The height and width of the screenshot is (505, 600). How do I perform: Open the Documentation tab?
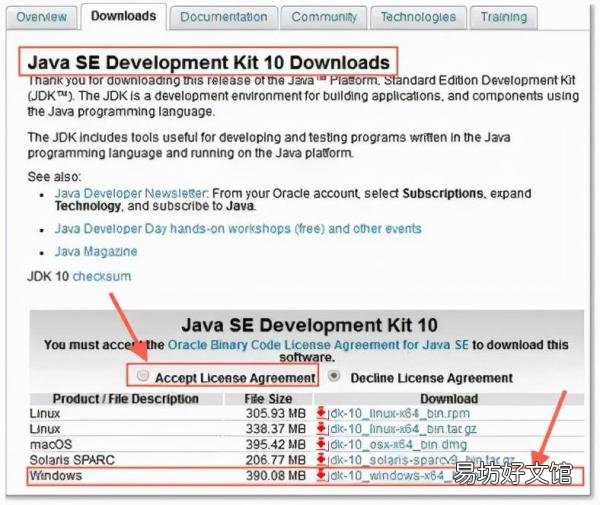(x=223, y=18)
